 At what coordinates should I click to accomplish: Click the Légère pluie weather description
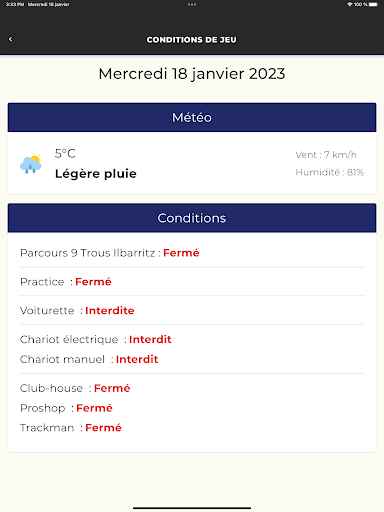(x=96, y=174)
